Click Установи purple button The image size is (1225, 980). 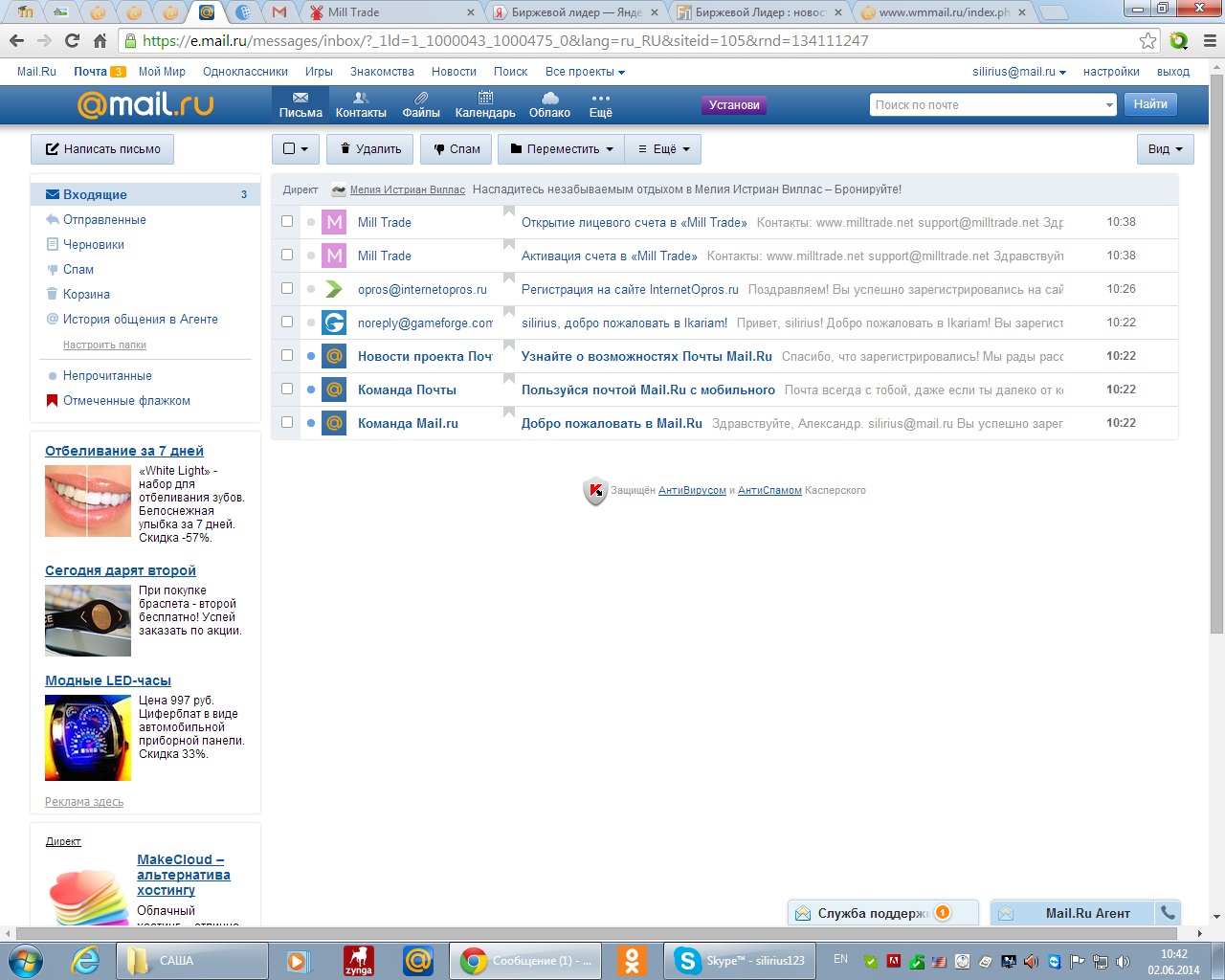(734, 105)
